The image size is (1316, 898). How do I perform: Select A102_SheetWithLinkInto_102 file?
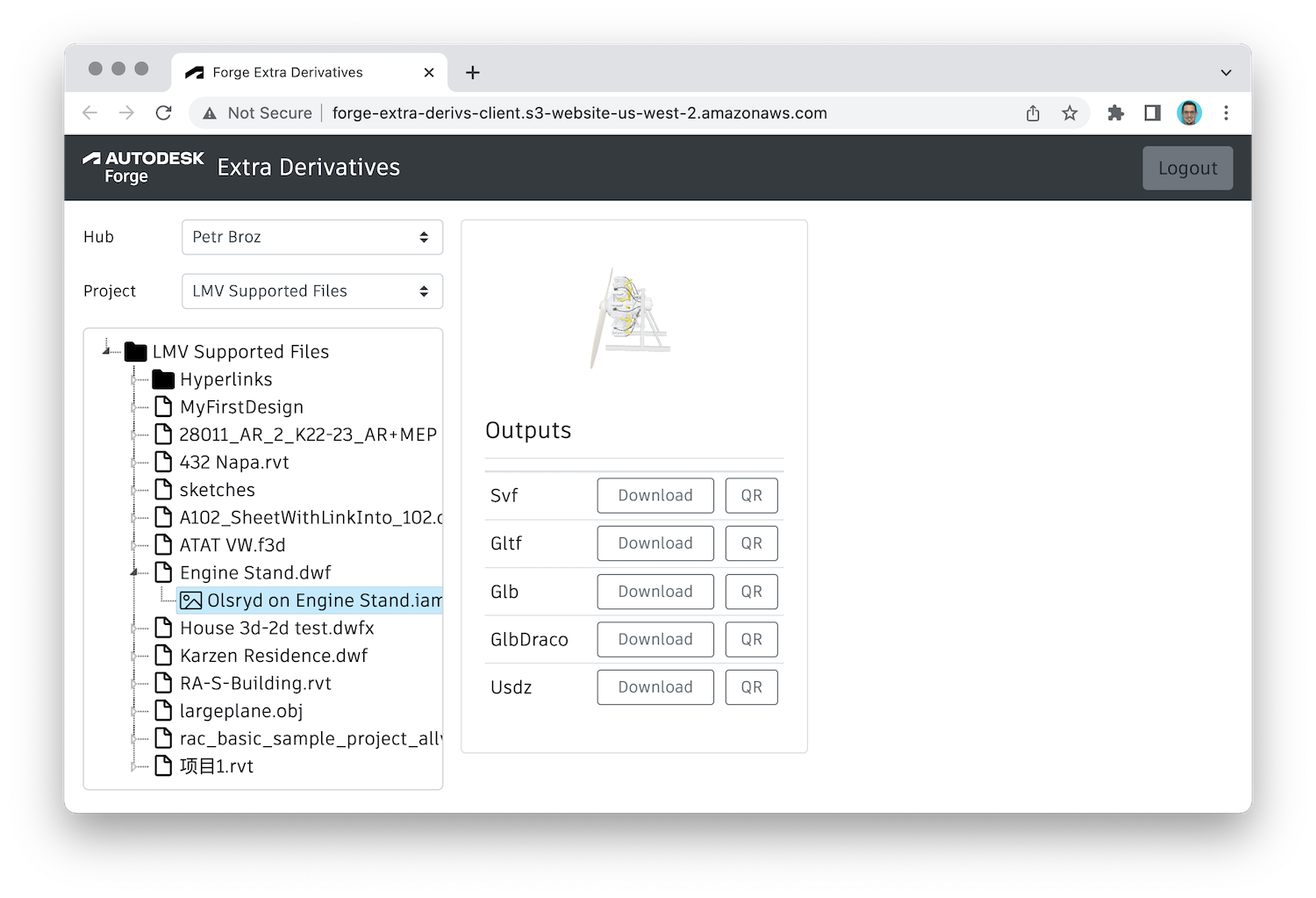[x=311, y=518]
